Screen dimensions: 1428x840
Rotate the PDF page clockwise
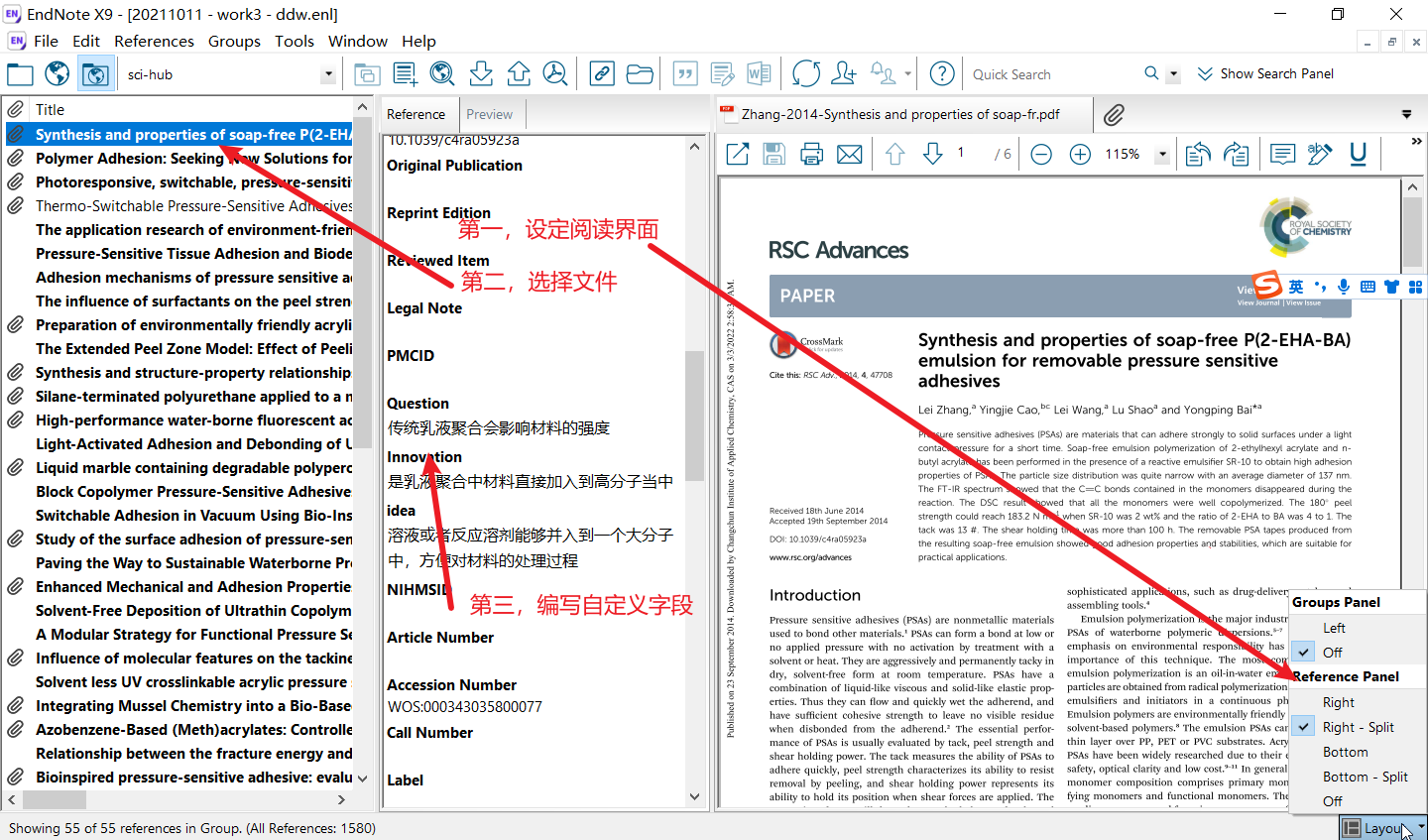(x=1236, y=154)
